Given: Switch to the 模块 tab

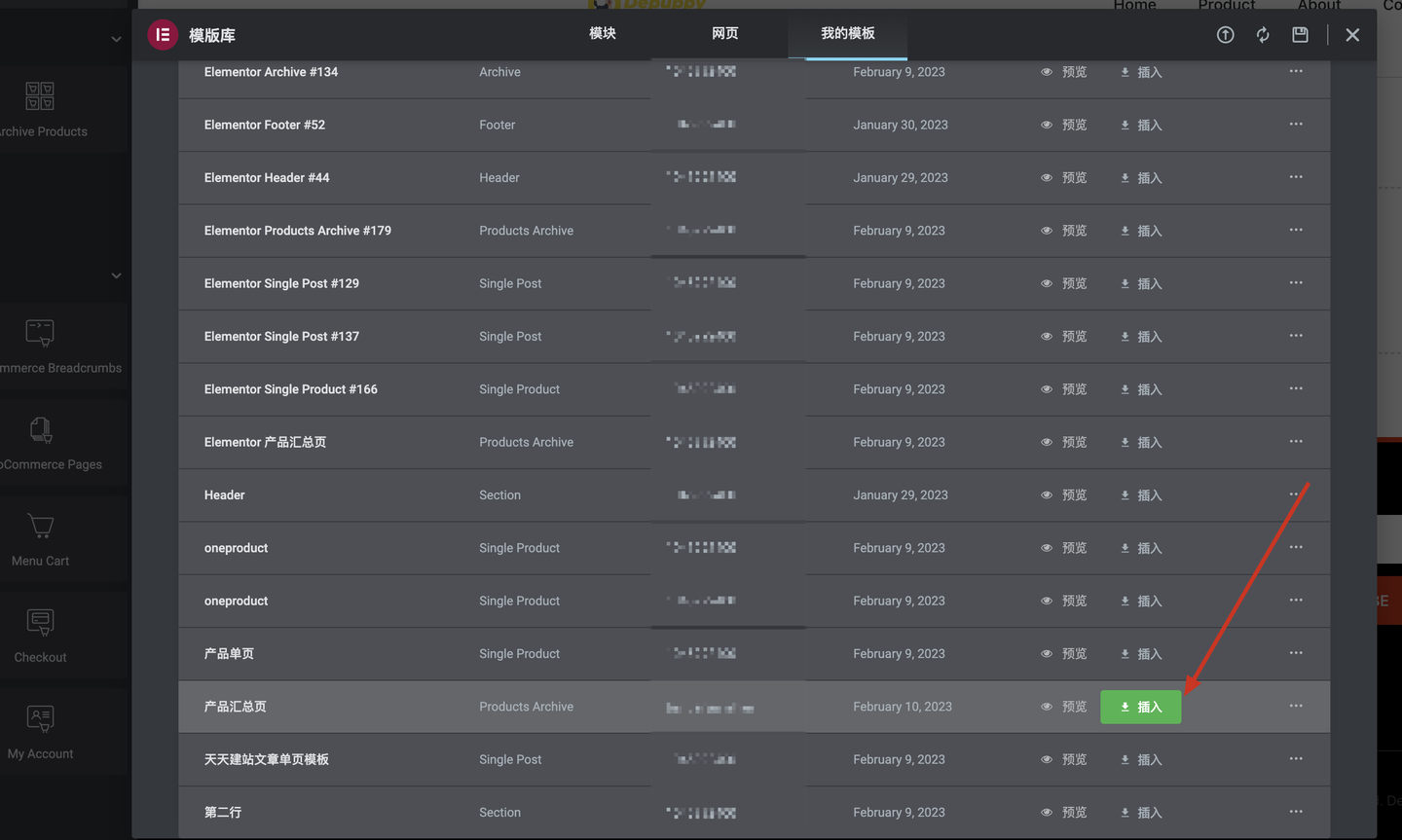Looking at the screenshot, I should coord(603,33).
